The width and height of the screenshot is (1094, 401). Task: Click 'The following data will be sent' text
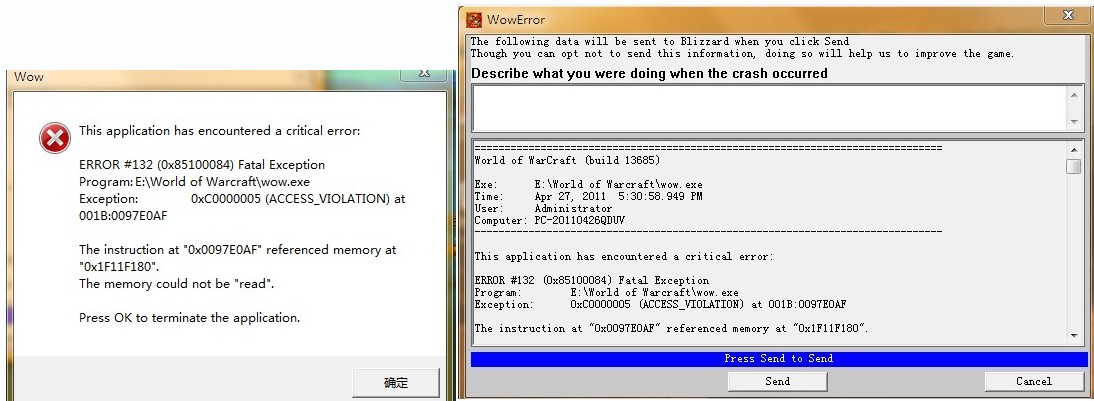(660, 42)
